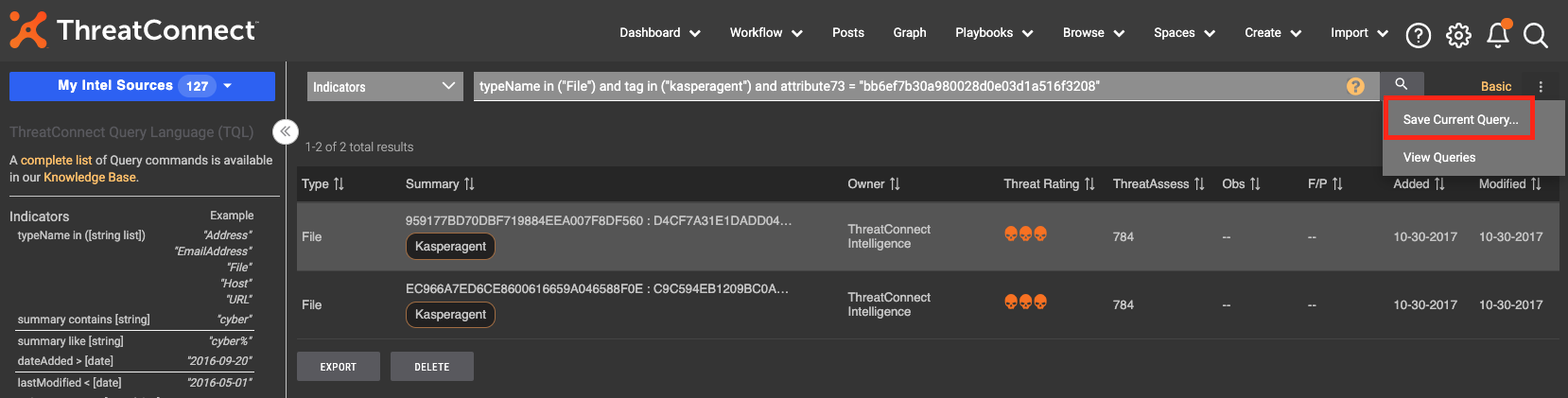Screen dimensions: 1568x398
Task: Select View Queries menu item
Action: pos(1438,157)
